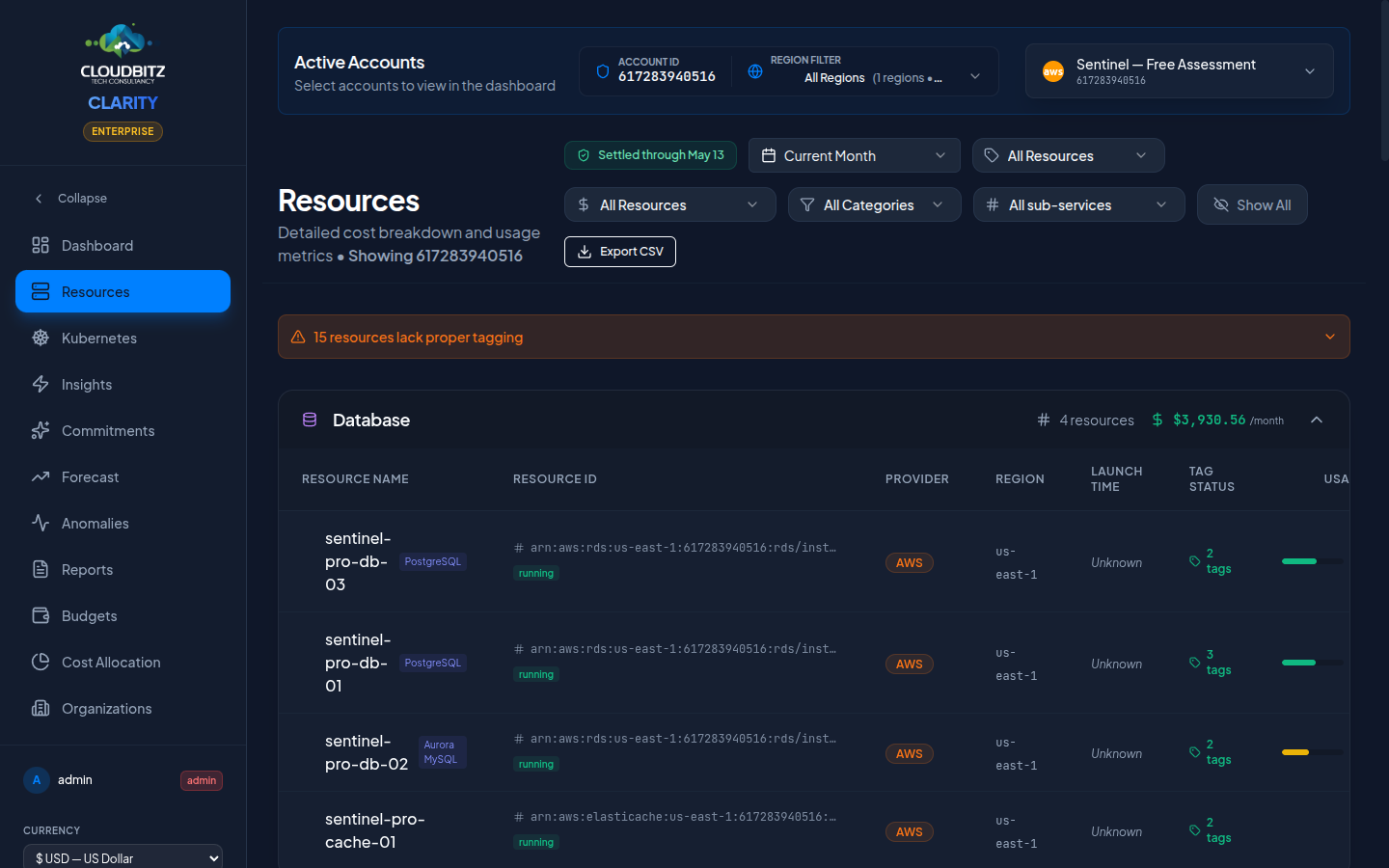Screen dimensions: 1389x868
Task: Click the usage bar for sentinel-pro-db-03
Action: [x=1312, y=561]
